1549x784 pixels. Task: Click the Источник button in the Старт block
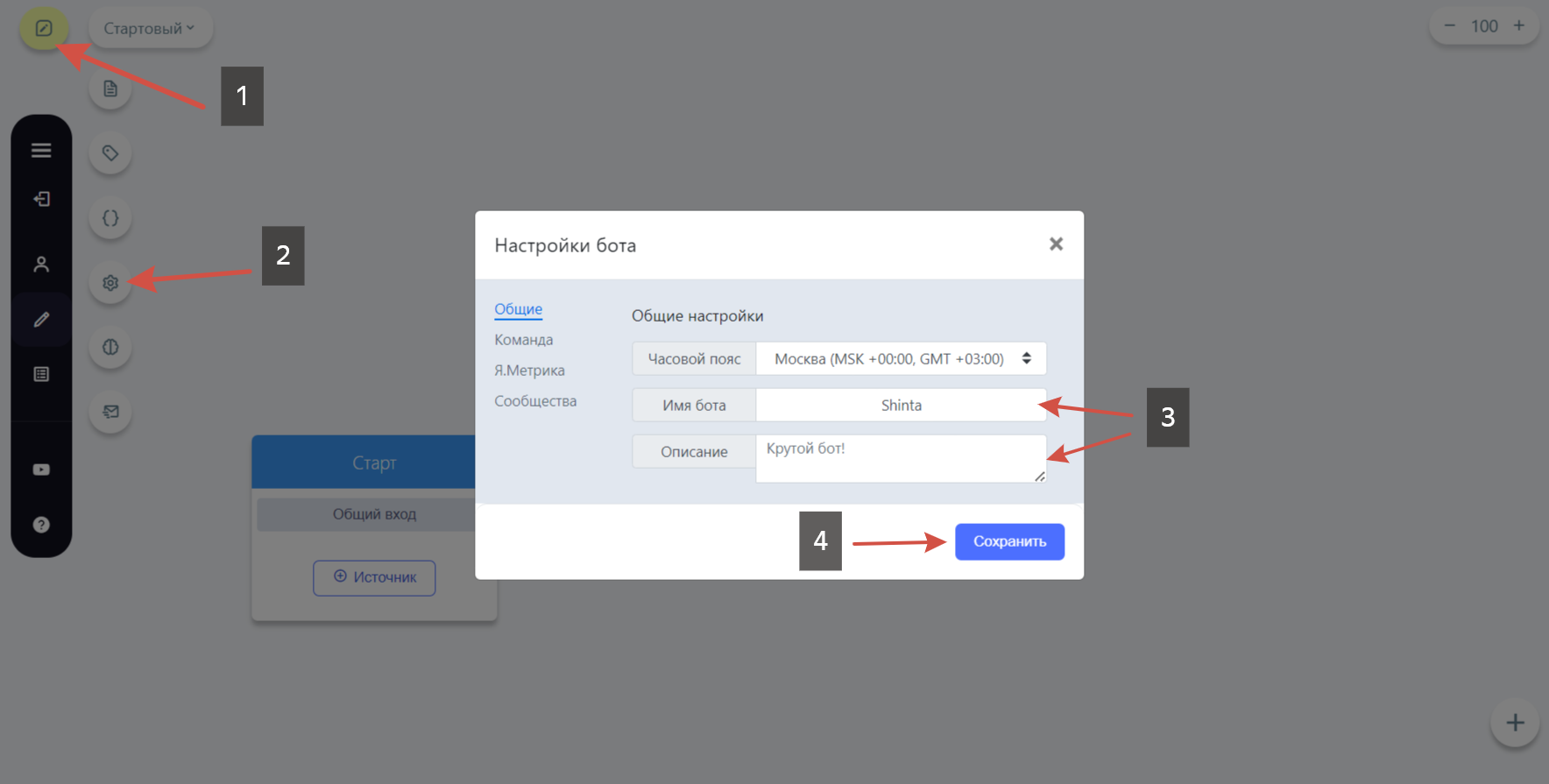[374, 577]
